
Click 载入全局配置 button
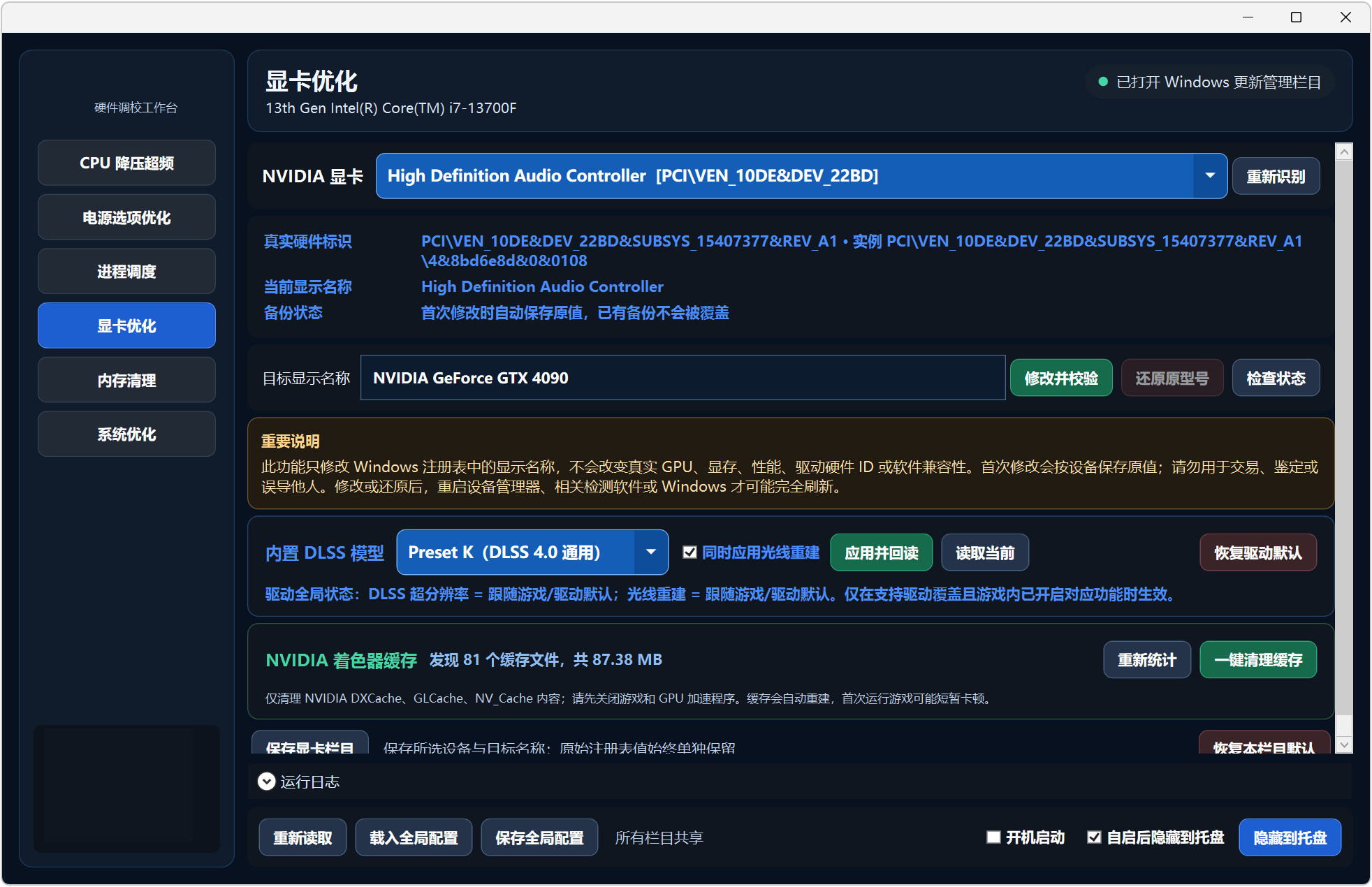(414, 837)
